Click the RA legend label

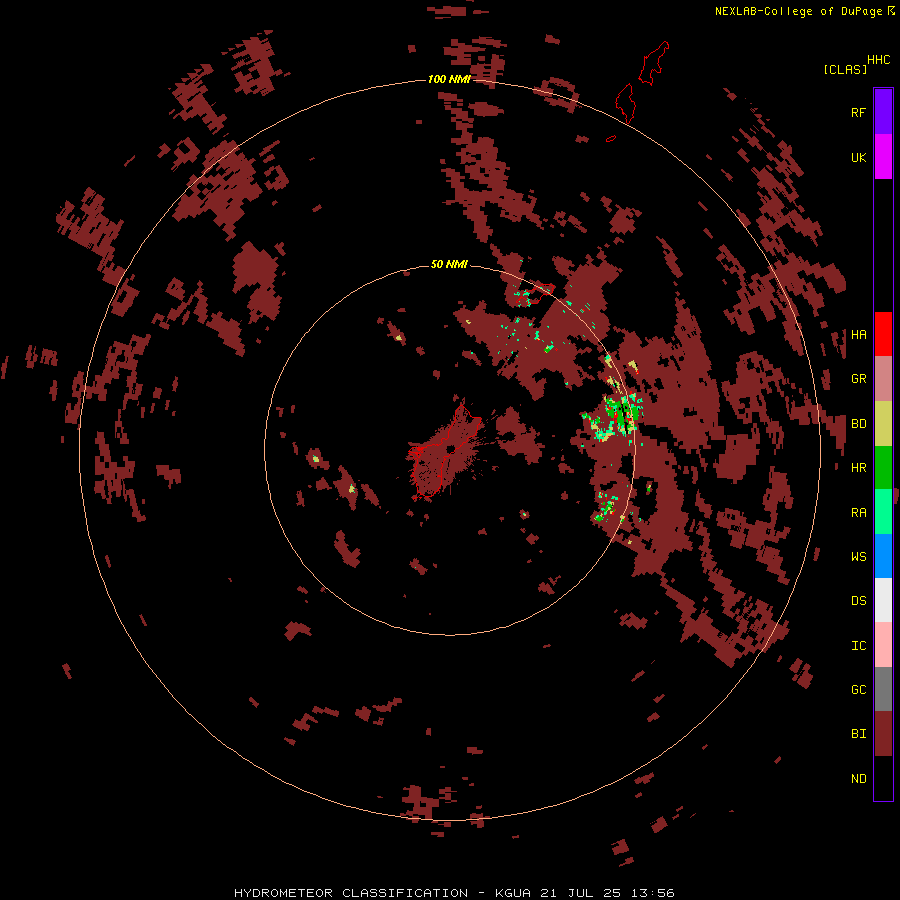point(858,513)
